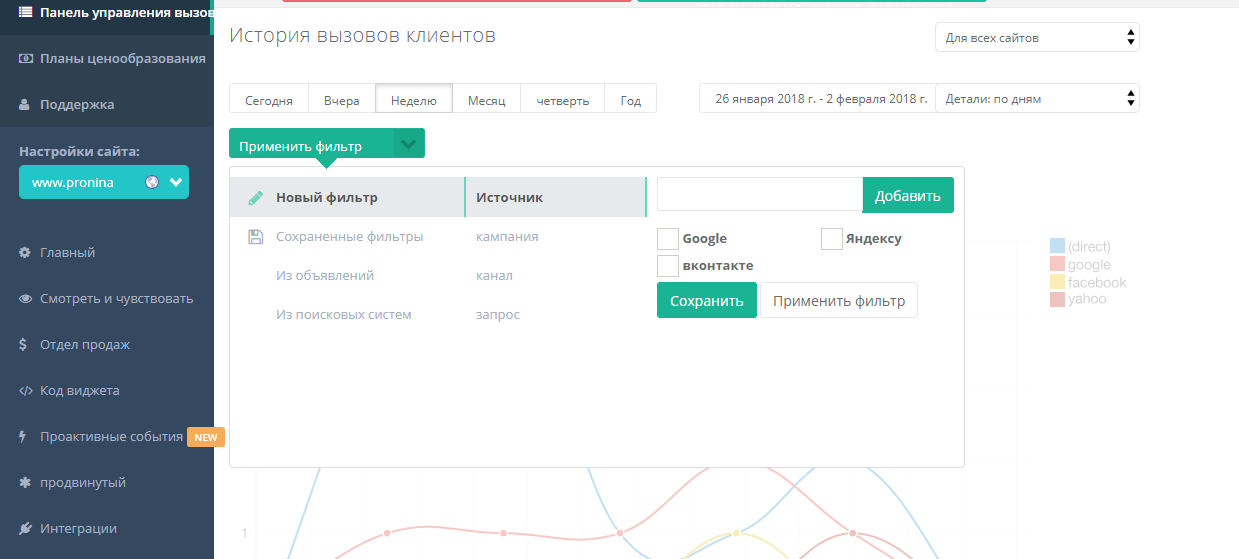
Task: Toggle the google legend color swatch
Action: (1057, 264)
